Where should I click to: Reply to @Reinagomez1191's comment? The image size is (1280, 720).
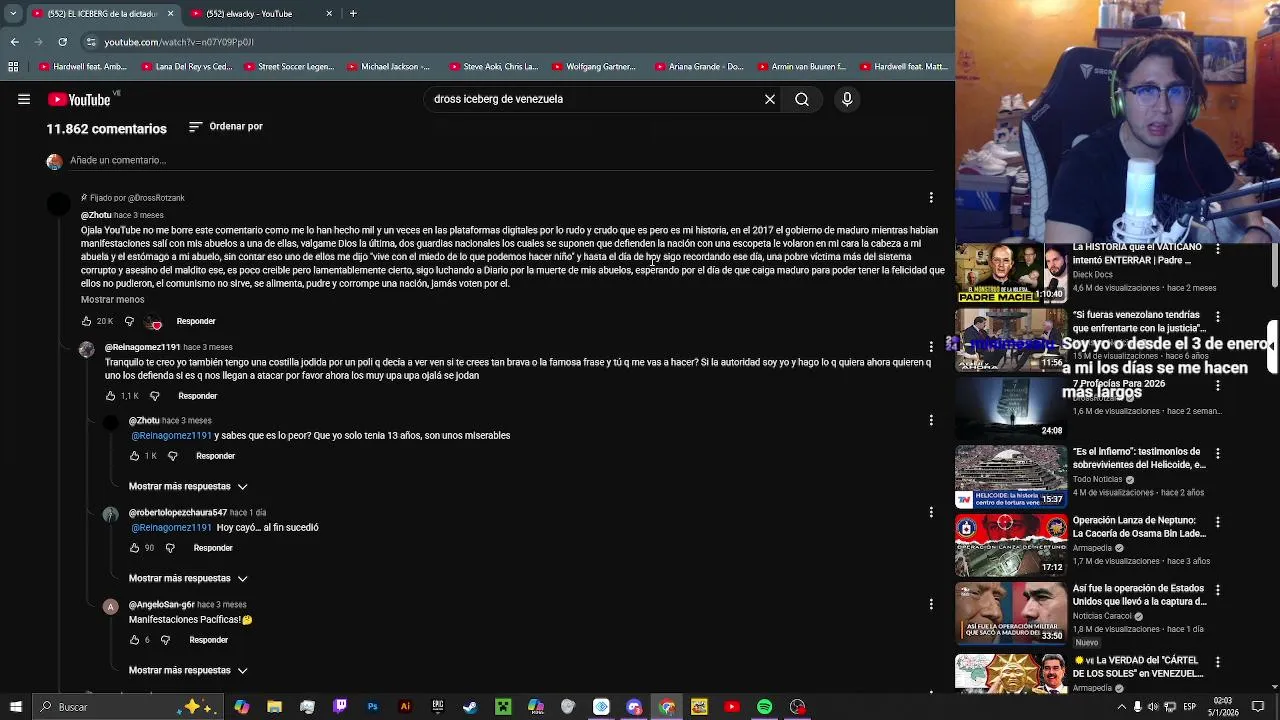tap(197, 396)
